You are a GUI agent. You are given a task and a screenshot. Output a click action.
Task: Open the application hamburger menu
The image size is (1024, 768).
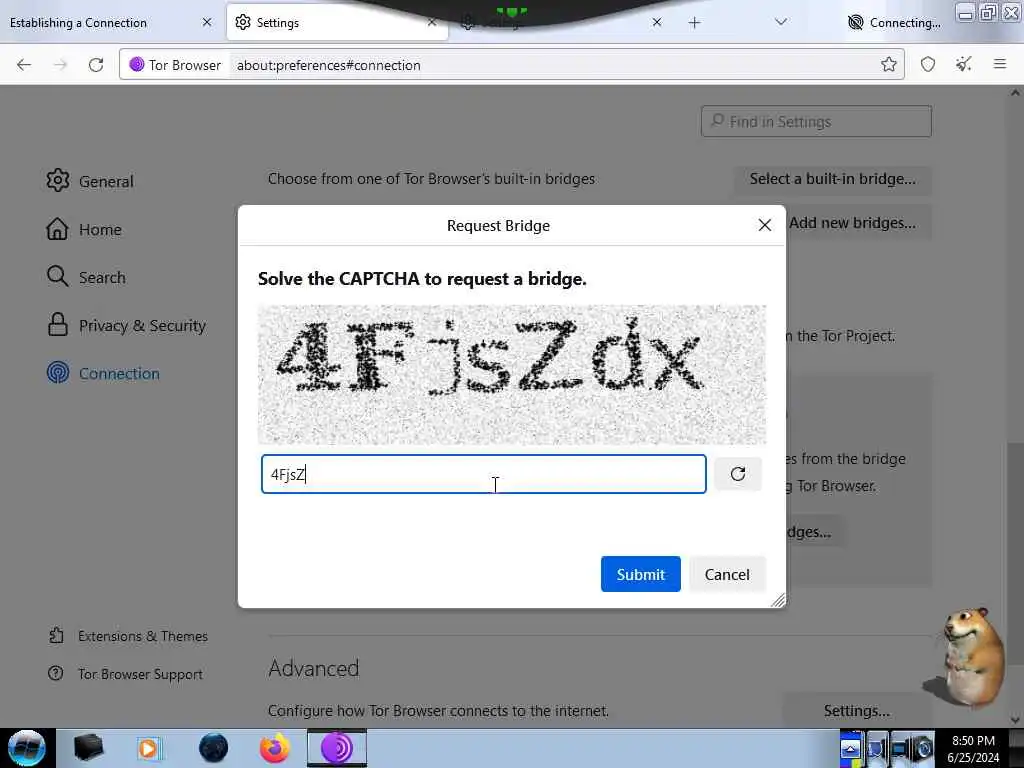coord(1000,64)
